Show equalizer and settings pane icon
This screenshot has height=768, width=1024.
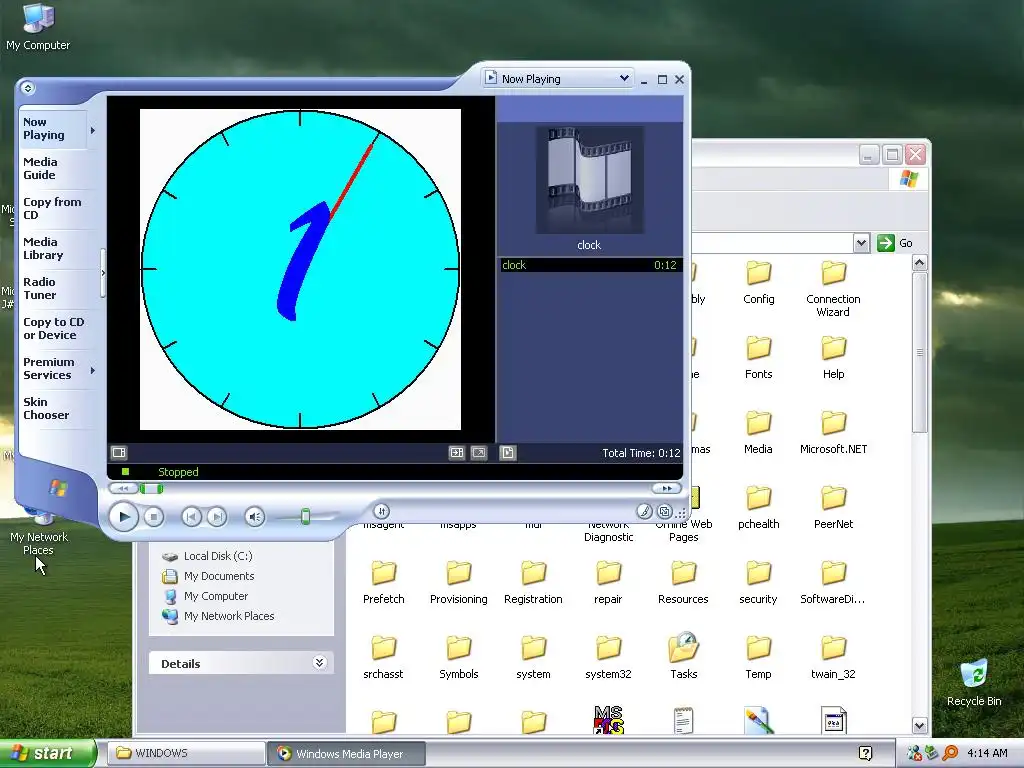(119, 452)
